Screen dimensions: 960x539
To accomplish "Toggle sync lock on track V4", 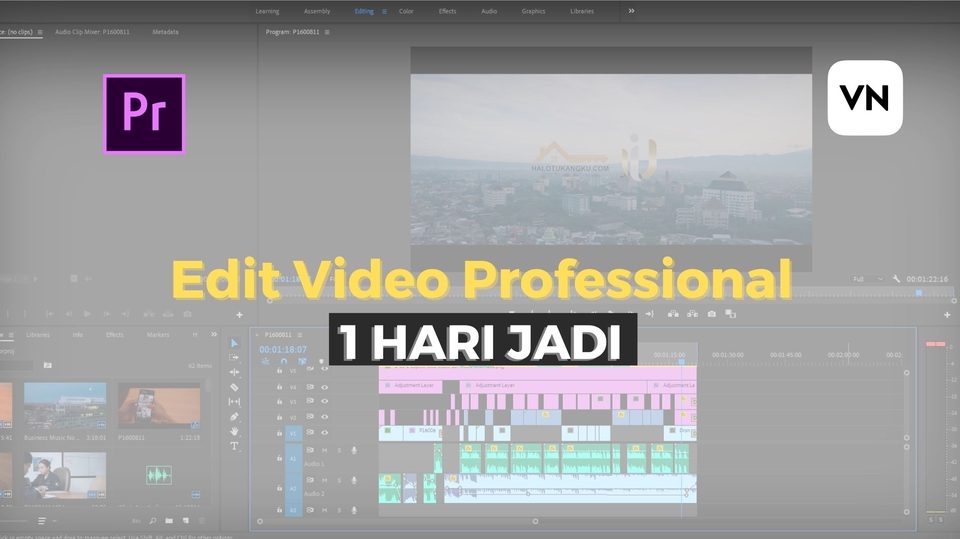I will (310, 387).
